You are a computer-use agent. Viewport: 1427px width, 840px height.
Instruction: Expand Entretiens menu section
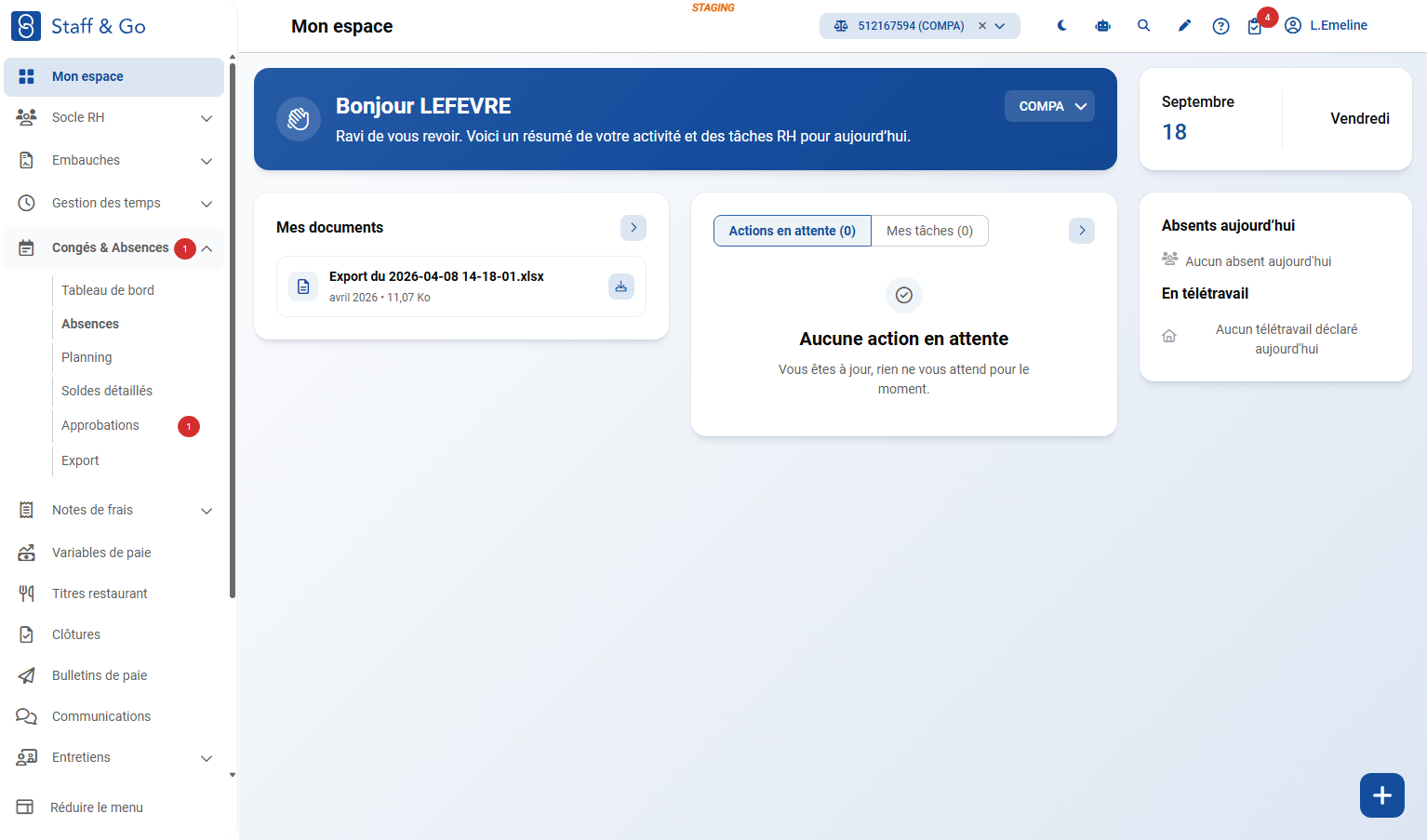coord(113,757)
